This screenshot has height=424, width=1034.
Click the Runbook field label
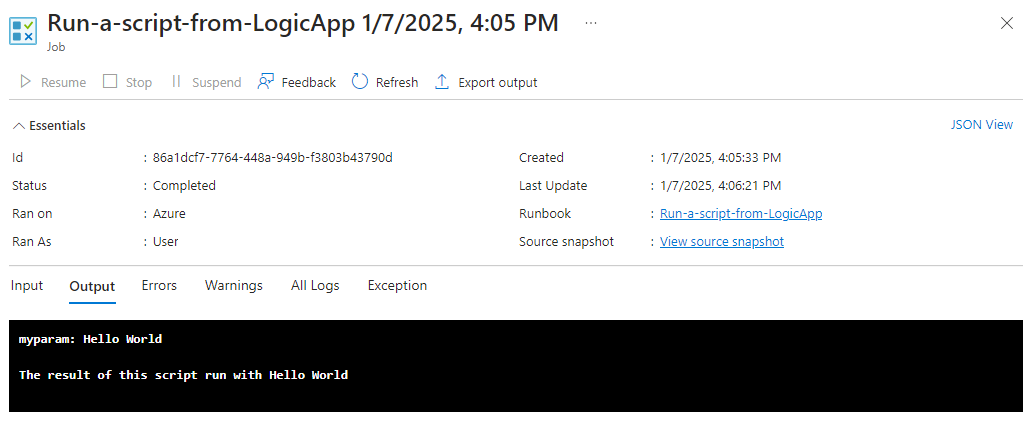click(545, 214)
